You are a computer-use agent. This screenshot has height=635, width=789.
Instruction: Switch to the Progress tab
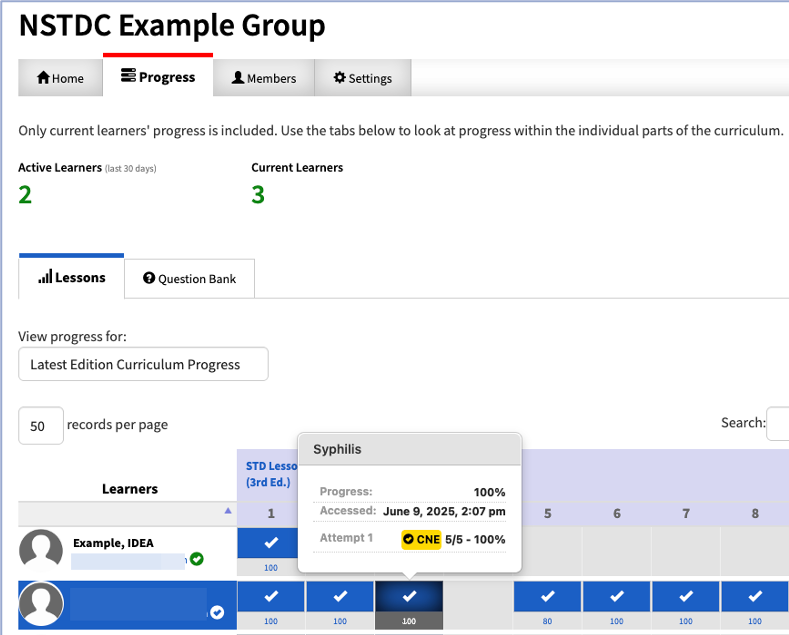[x=158, y=76]
